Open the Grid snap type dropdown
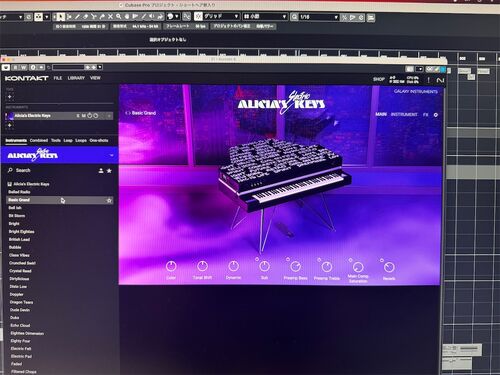This screenshot has width=500, height=375. point(221,16)
